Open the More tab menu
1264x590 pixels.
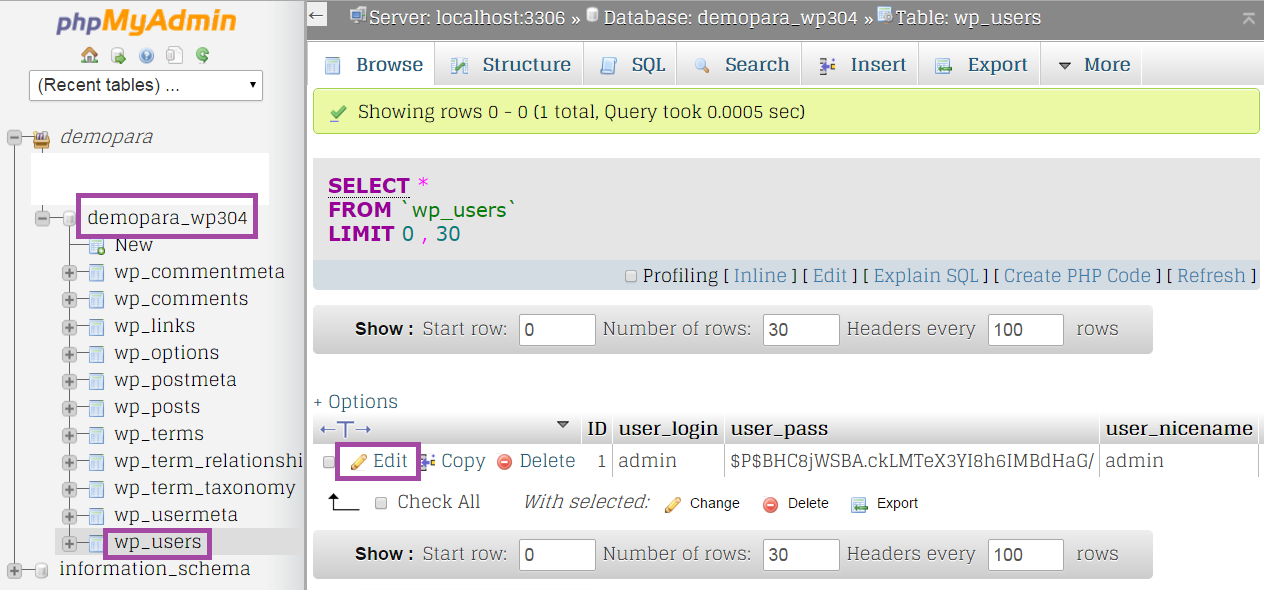point(1093,65)
